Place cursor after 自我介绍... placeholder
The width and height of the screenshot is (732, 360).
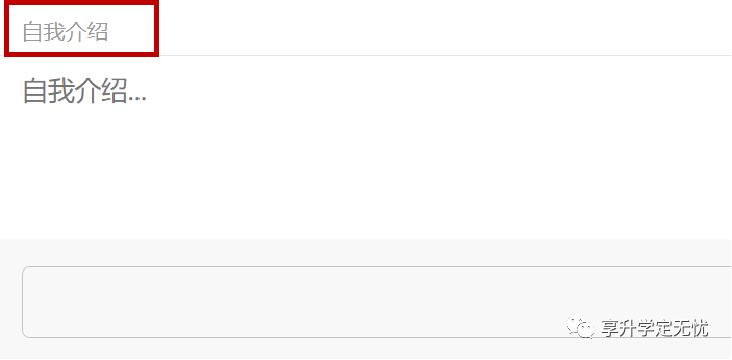pyautogui.click(x=148, y=91)
